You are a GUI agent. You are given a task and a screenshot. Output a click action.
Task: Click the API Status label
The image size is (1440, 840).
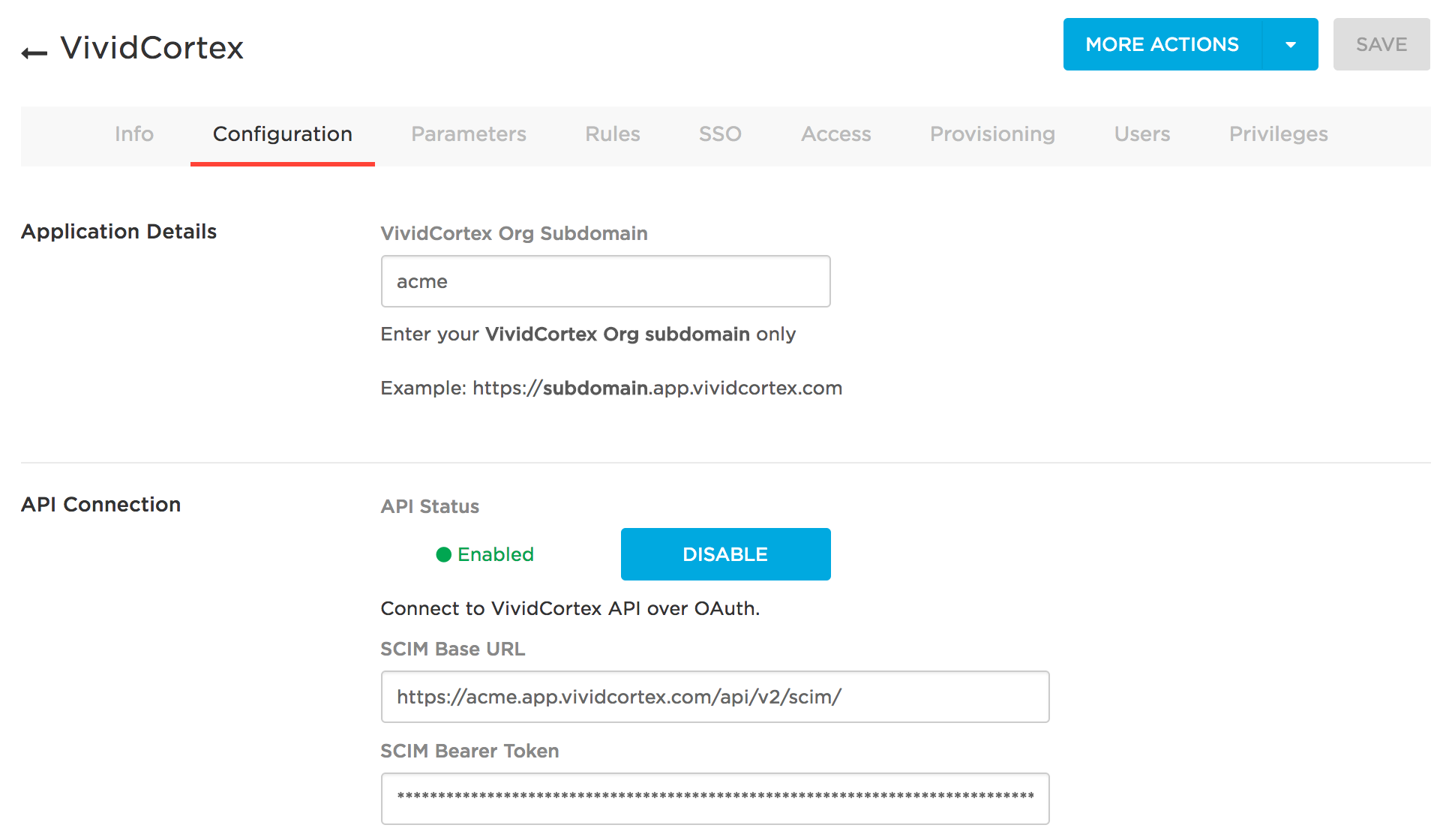click(430, 506)
